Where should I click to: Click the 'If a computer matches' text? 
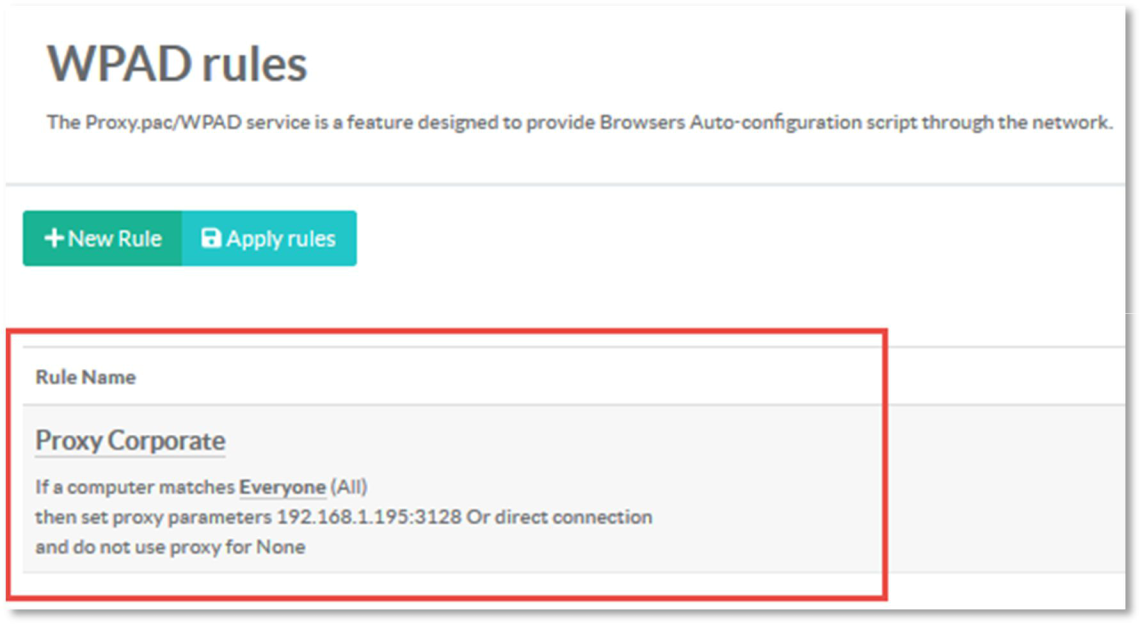tap(135, 488)
